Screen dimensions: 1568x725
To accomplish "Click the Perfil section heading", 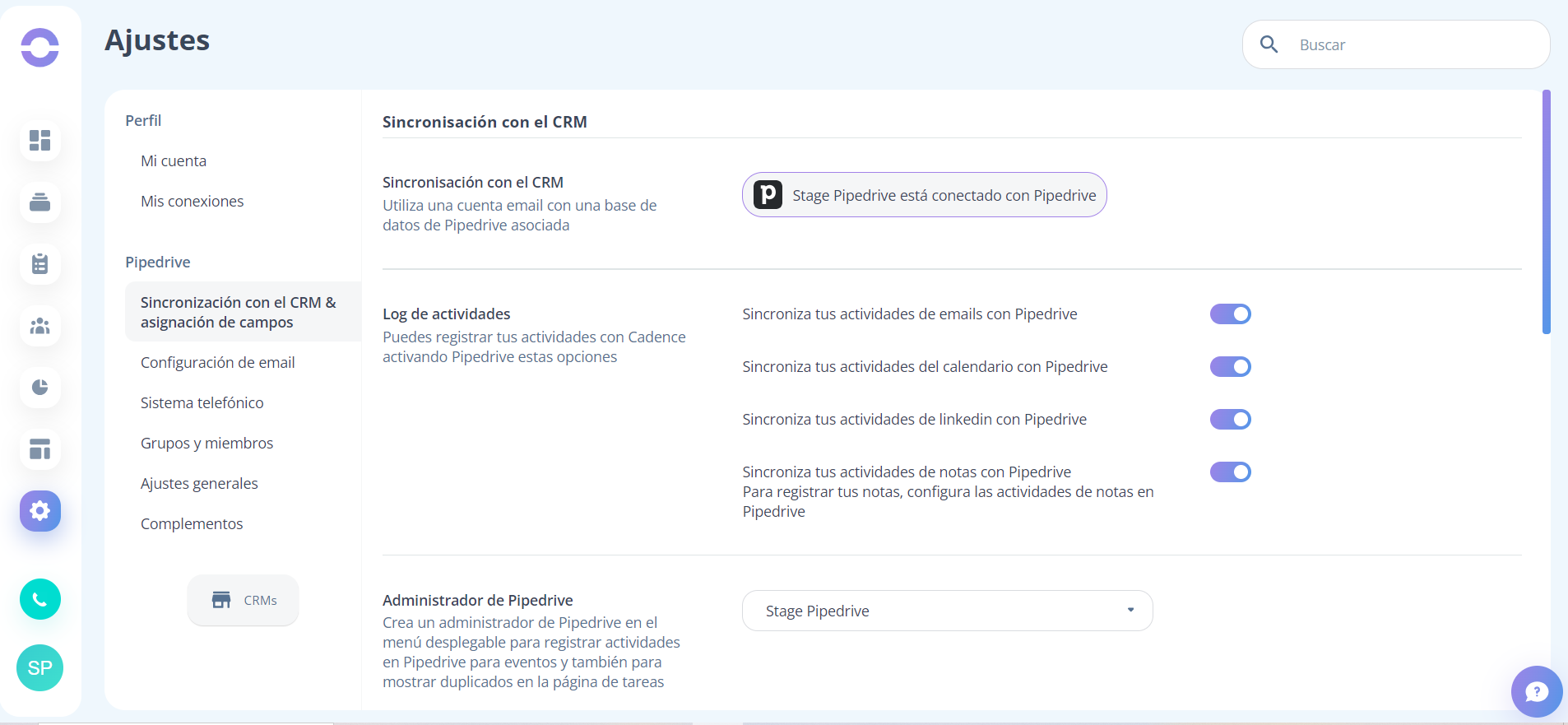I will [x=143, y=120].
